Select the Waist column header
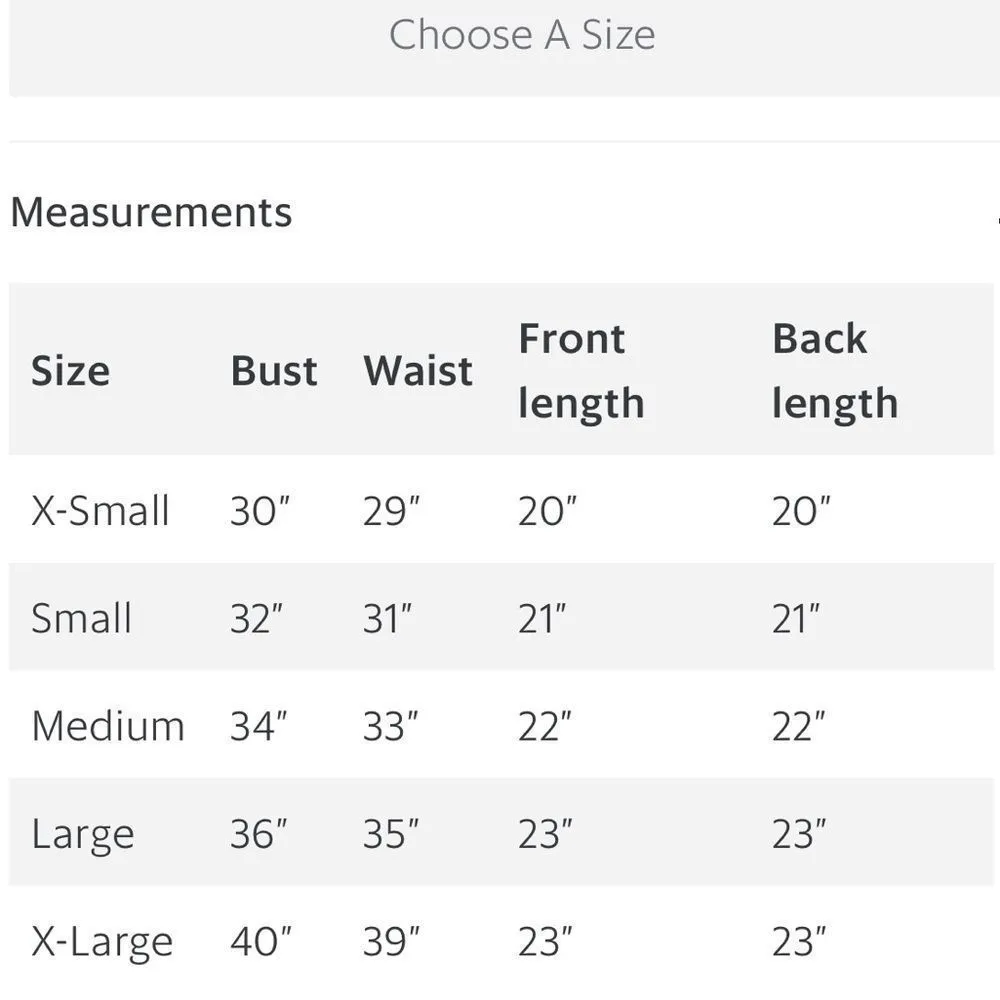Image resolution: width=1000 pixels, height=1000 pixels. (x=418, y=371)
